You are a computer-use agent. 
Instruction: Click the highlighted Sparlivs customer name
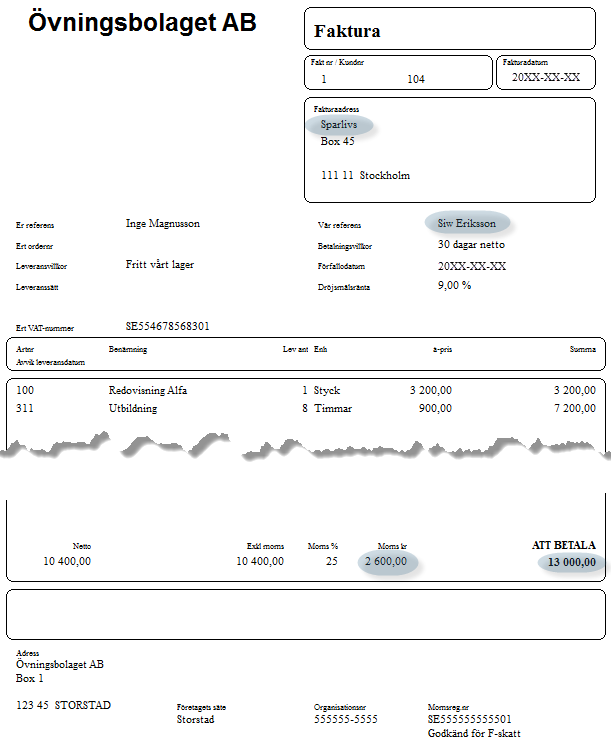[x=339, y=124]
